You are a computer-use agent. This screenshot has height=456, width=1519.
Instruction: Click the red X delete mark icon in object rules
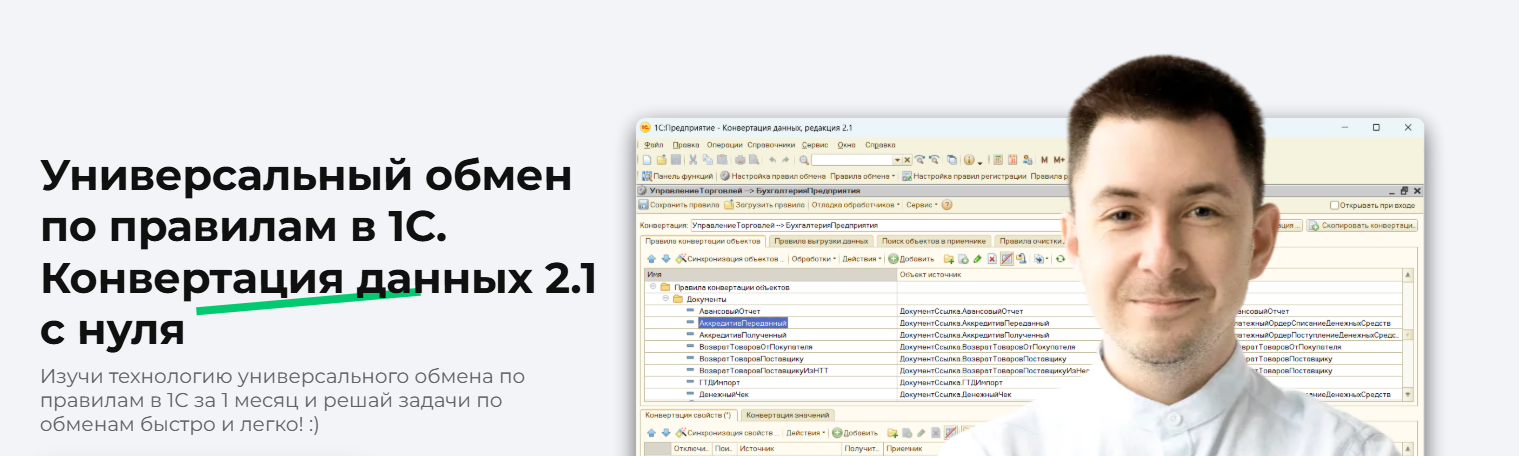[x=992, y=259]
